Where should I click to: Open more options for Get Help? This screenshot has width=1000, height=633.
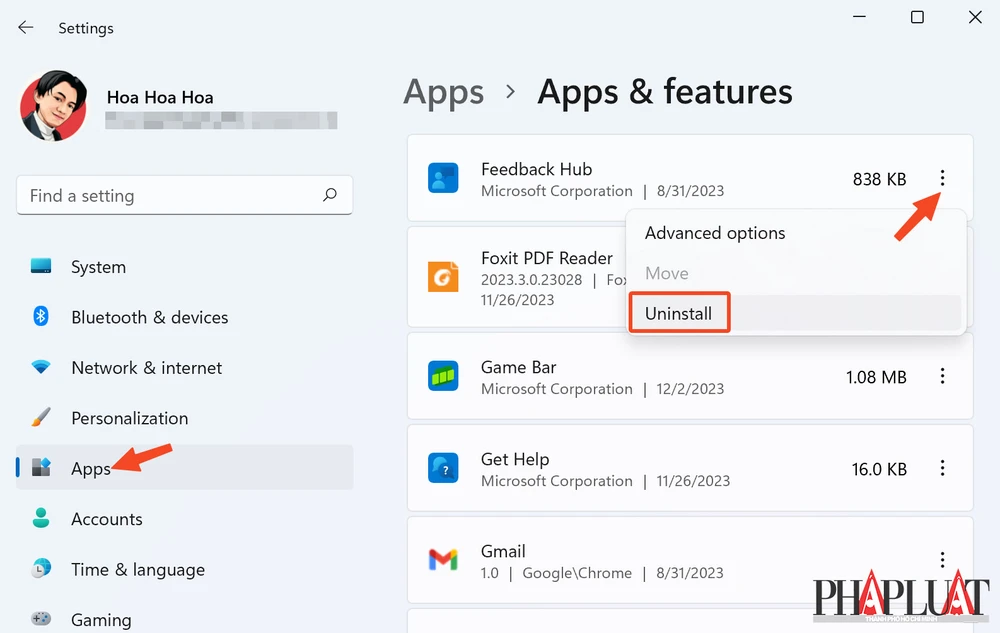(942, 468)
